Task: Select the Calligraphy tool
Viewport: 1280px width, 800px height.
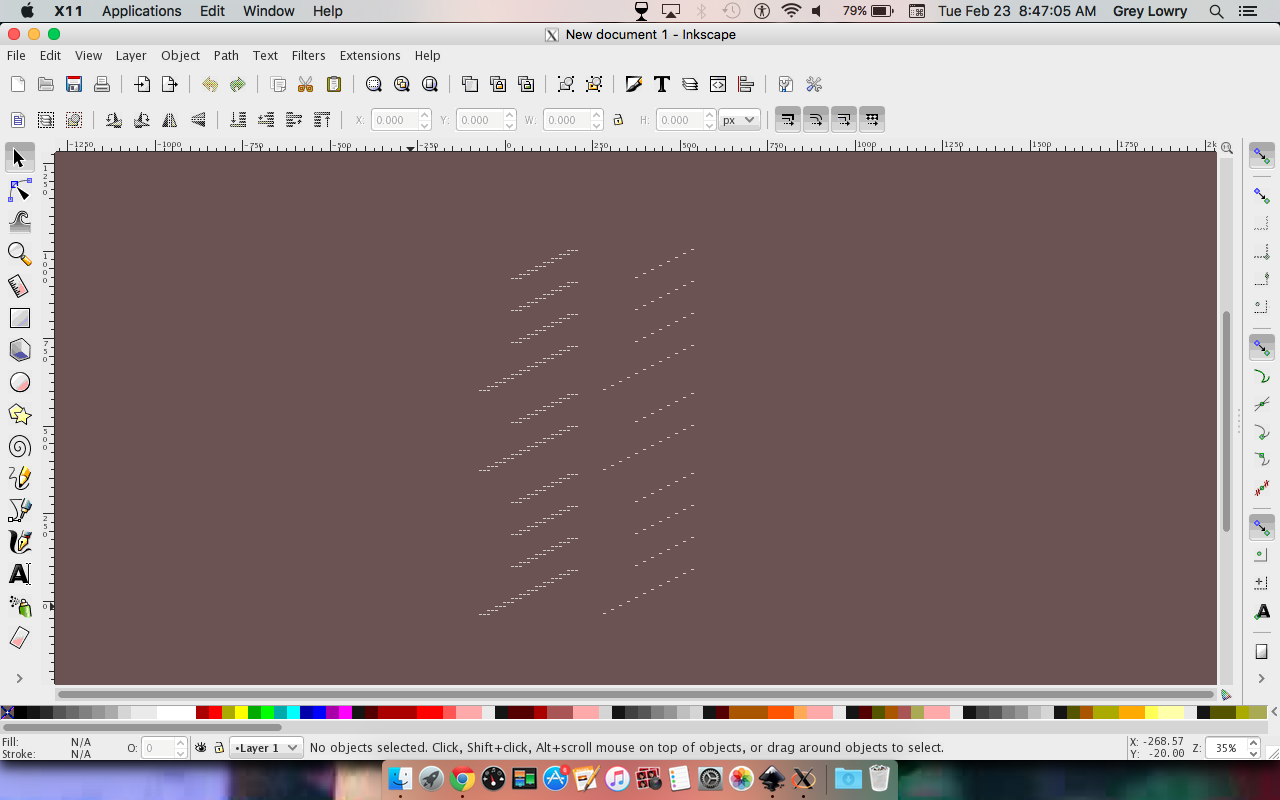Action: [x=19, y=541]
